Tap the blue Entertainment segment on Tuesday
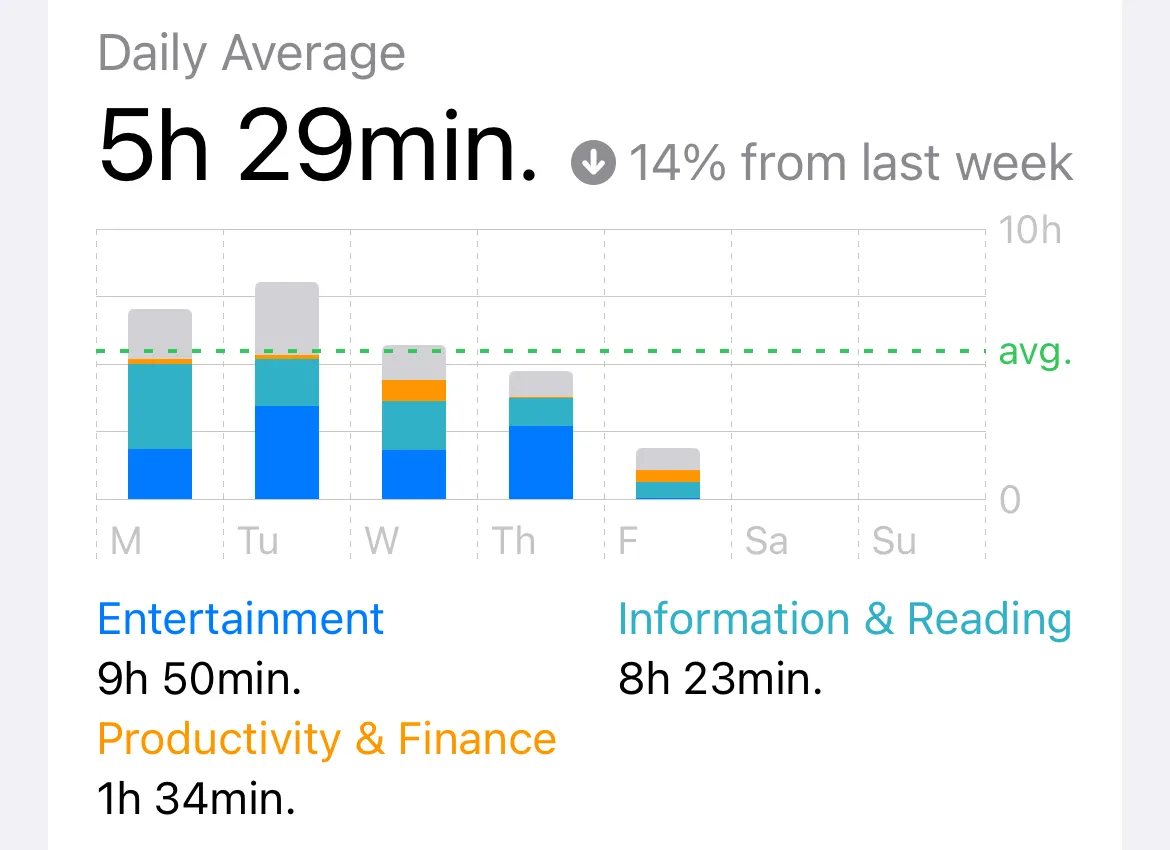 point(287,452)
